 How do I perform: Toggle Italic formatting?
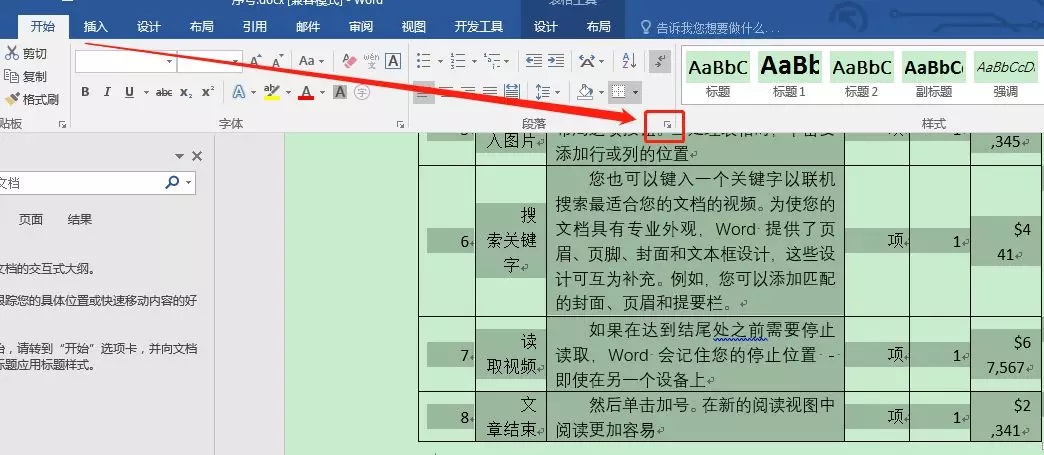pos(107,92)
